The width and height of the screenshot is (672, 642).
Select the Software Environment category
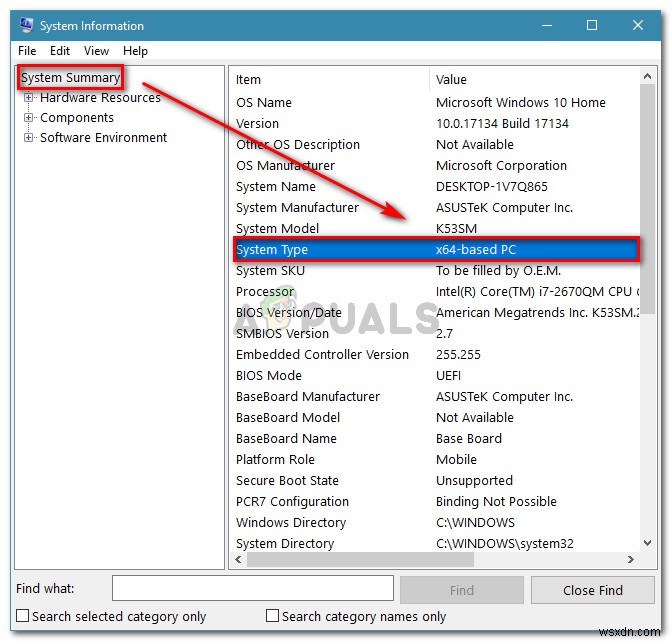[103, 138]
